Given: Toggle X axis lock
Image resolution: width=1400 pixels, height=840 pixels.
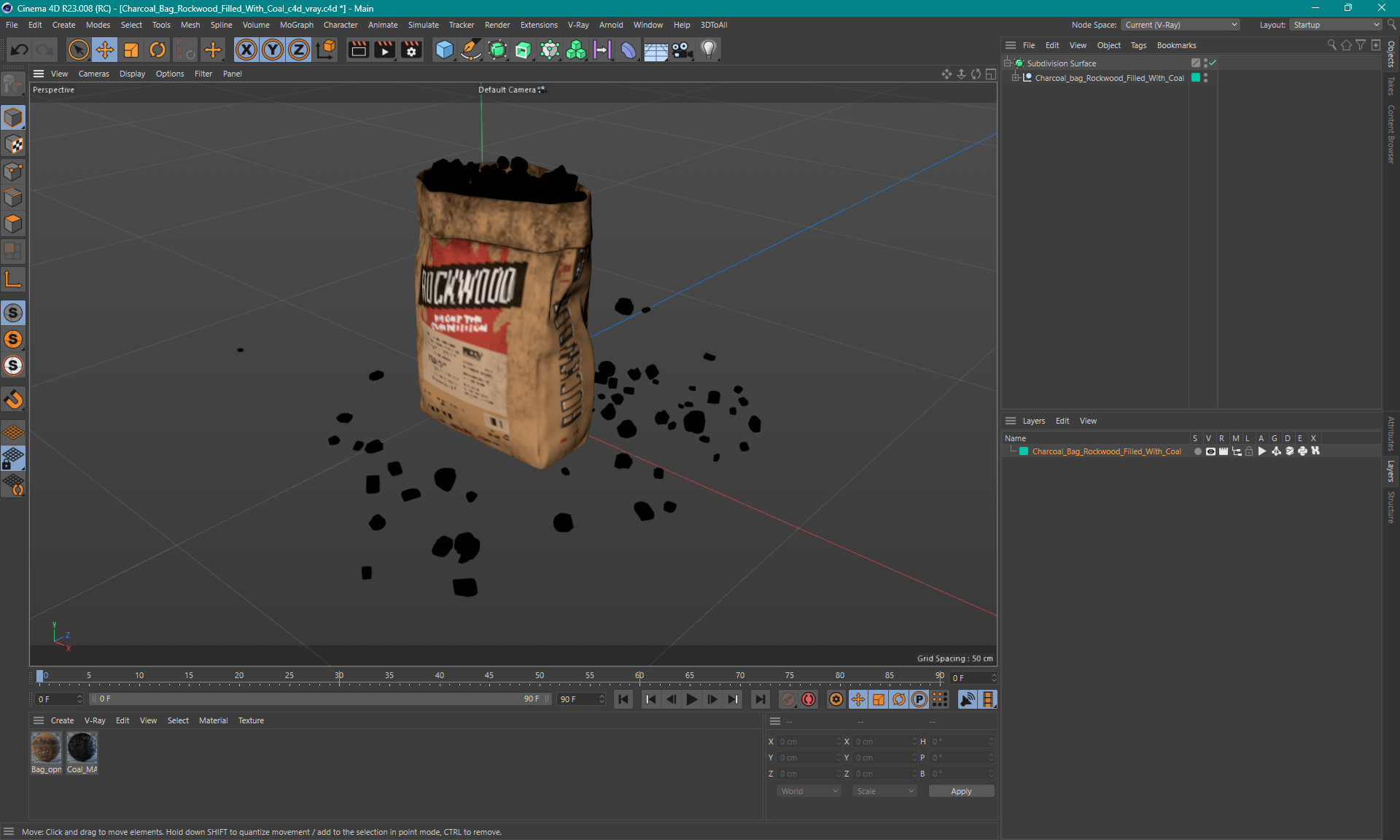Looking at the screenshot, I should tap(246, 50).
